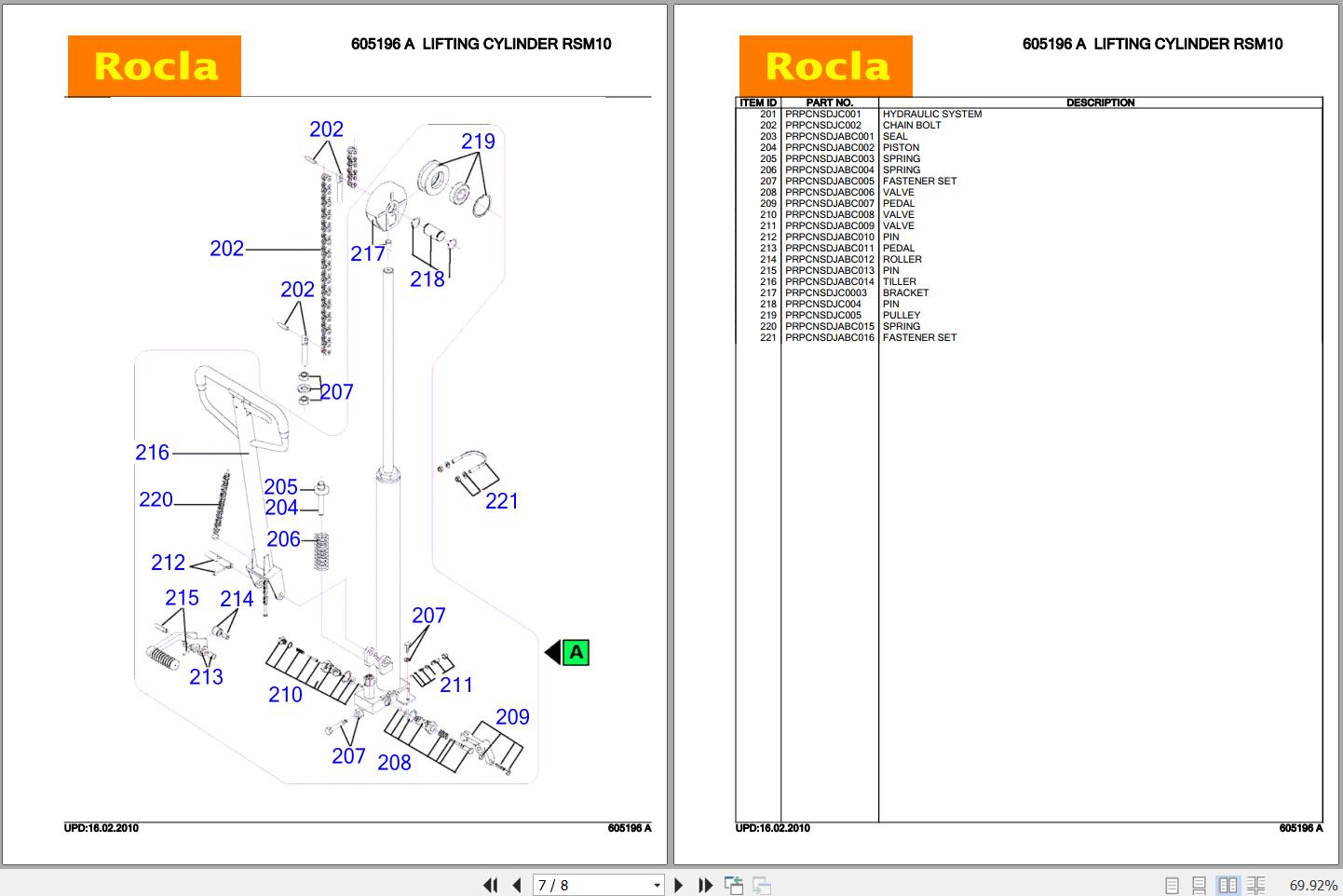1343x896 pixels.
Task: Click the zoom percentage 69.92%
Action: [1310, 884]
